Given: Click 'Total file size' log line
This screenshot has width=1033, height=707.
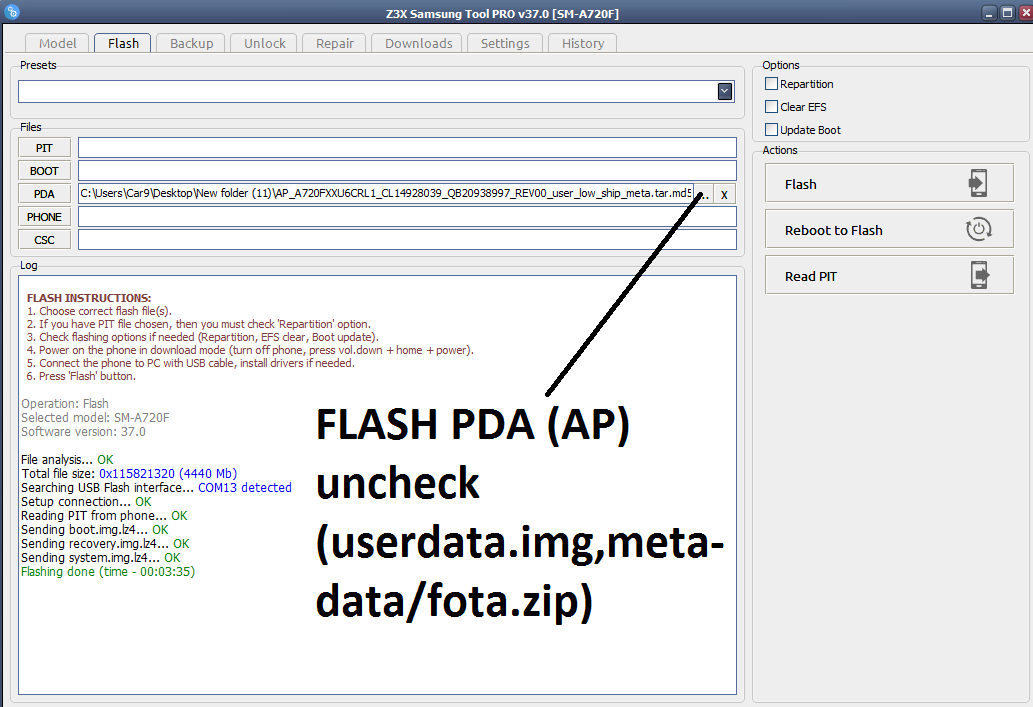Looking at the screenshot, I should (x=128, y=473).
